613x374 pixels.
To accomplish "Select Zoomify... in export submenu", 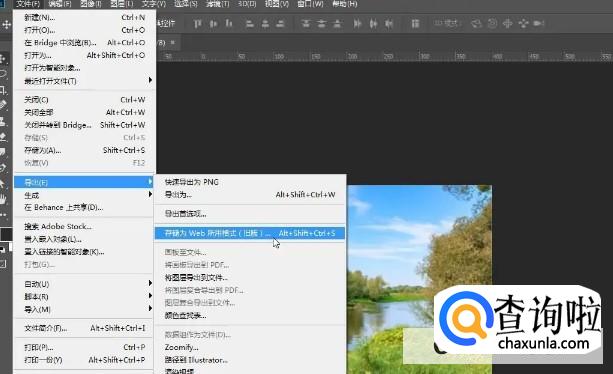I will click(x=250, y=347).
